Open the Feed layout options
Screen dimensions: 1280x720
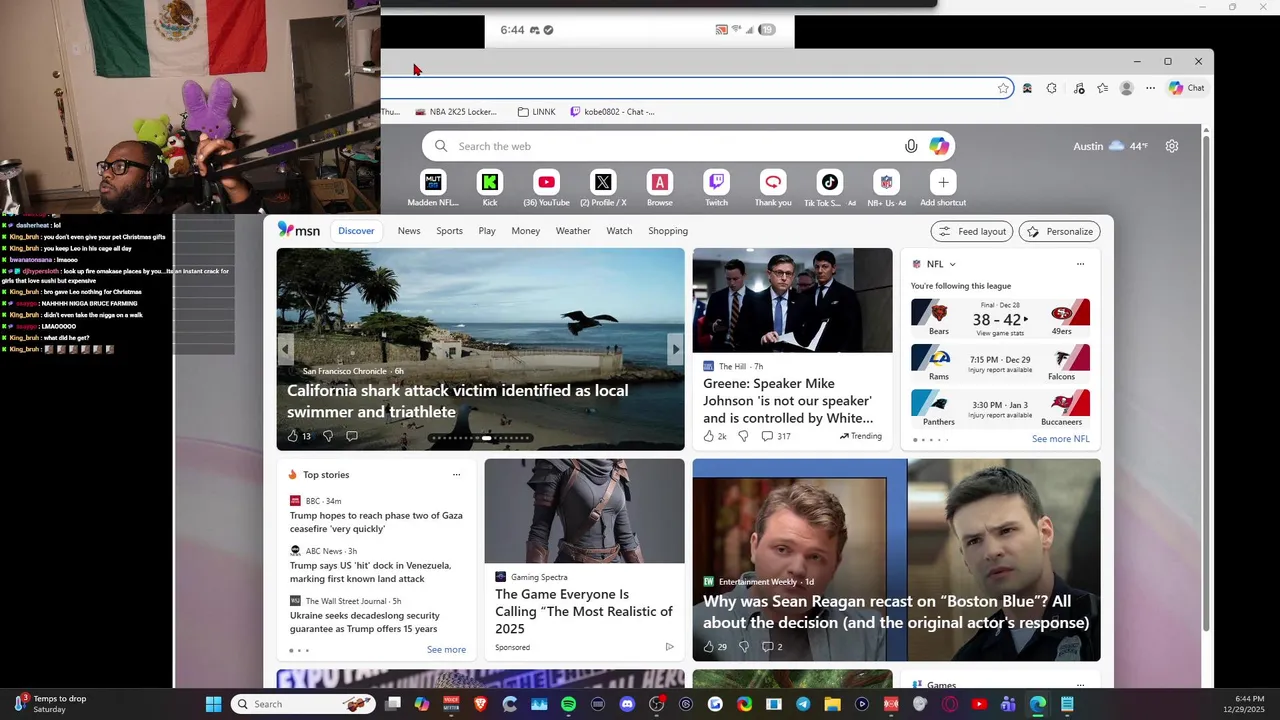(972, 231)
